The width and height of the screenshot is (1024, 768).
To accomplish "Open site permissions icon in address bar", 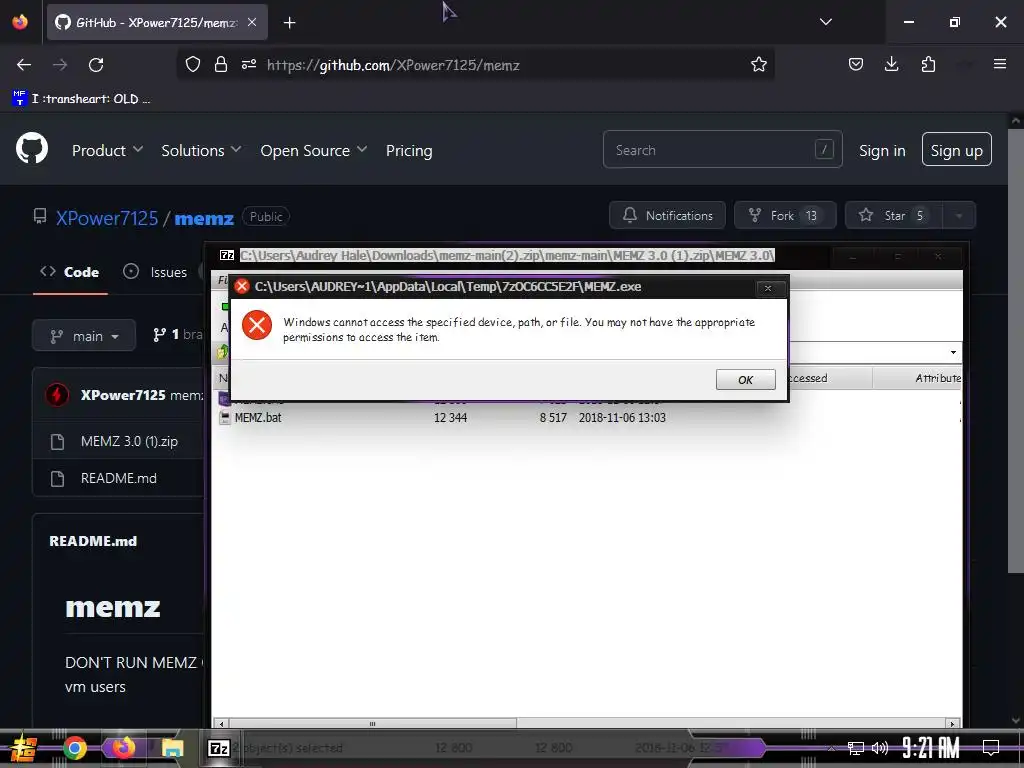I will click(x=249, y=65).
